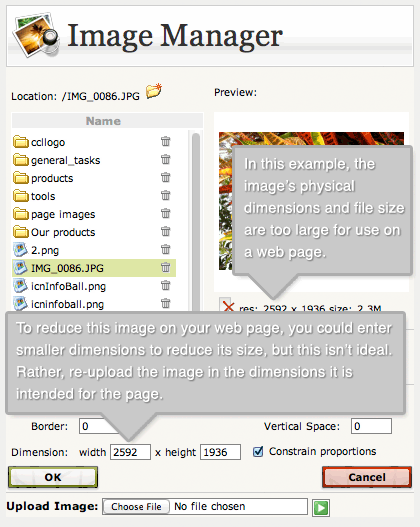Click the width dimension field
The image size is (420, 527).
(x=130, y=452)
